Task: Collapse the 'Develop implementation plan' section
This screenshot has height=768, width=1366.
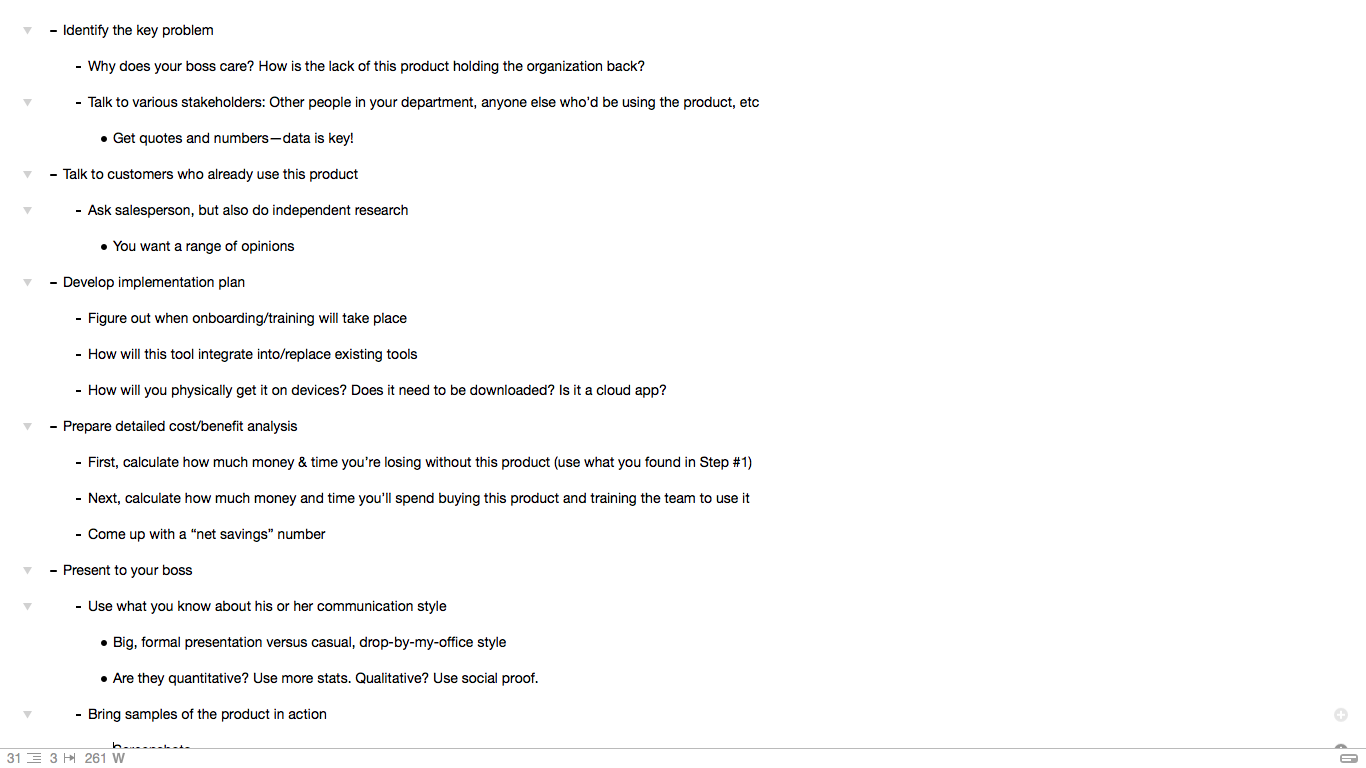Action: click(28, 282)
